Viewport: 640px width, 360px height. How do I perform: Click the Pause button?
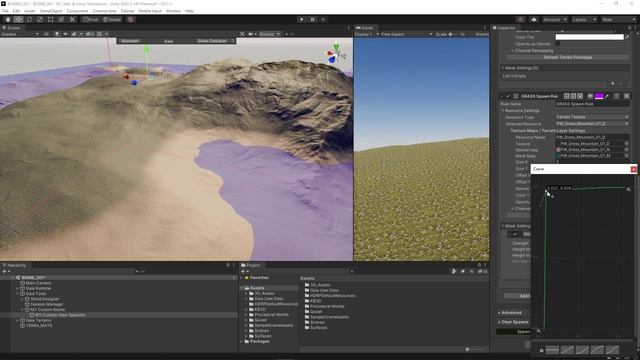313,19
